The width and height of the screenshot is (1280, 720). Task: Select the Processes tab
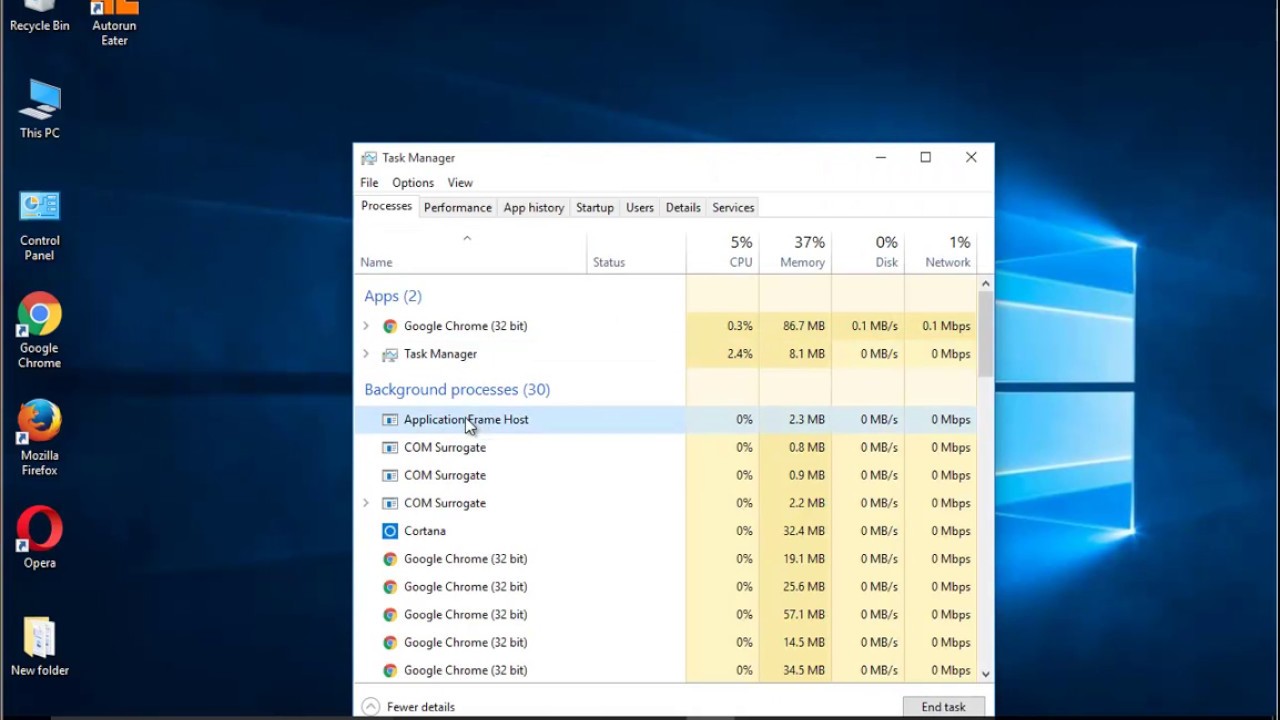click(x=386, y=206)
